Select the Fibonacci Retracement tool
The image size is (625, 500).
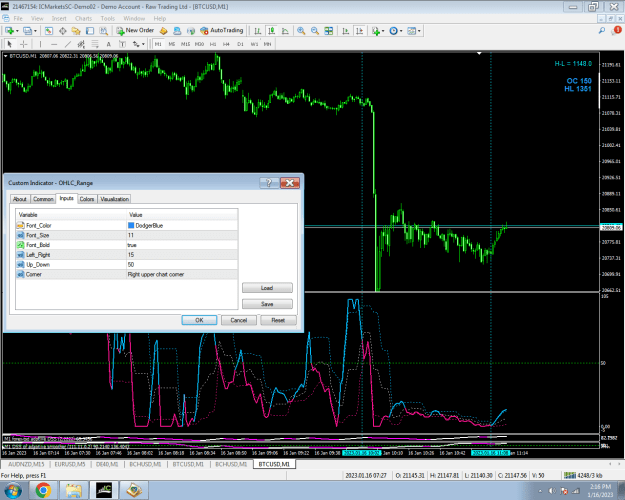(95, 44)
